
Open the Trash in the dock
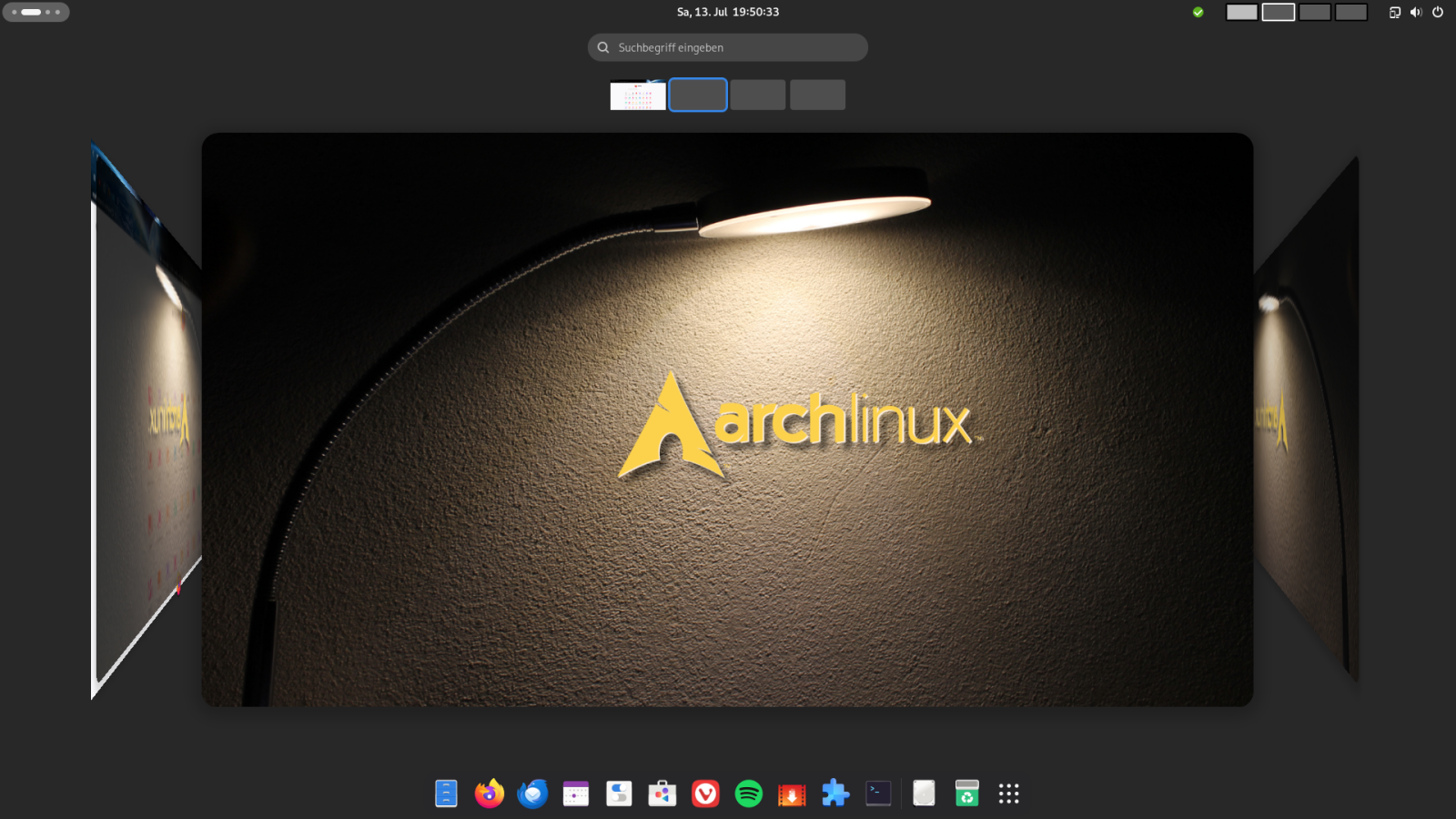(966, 794)
